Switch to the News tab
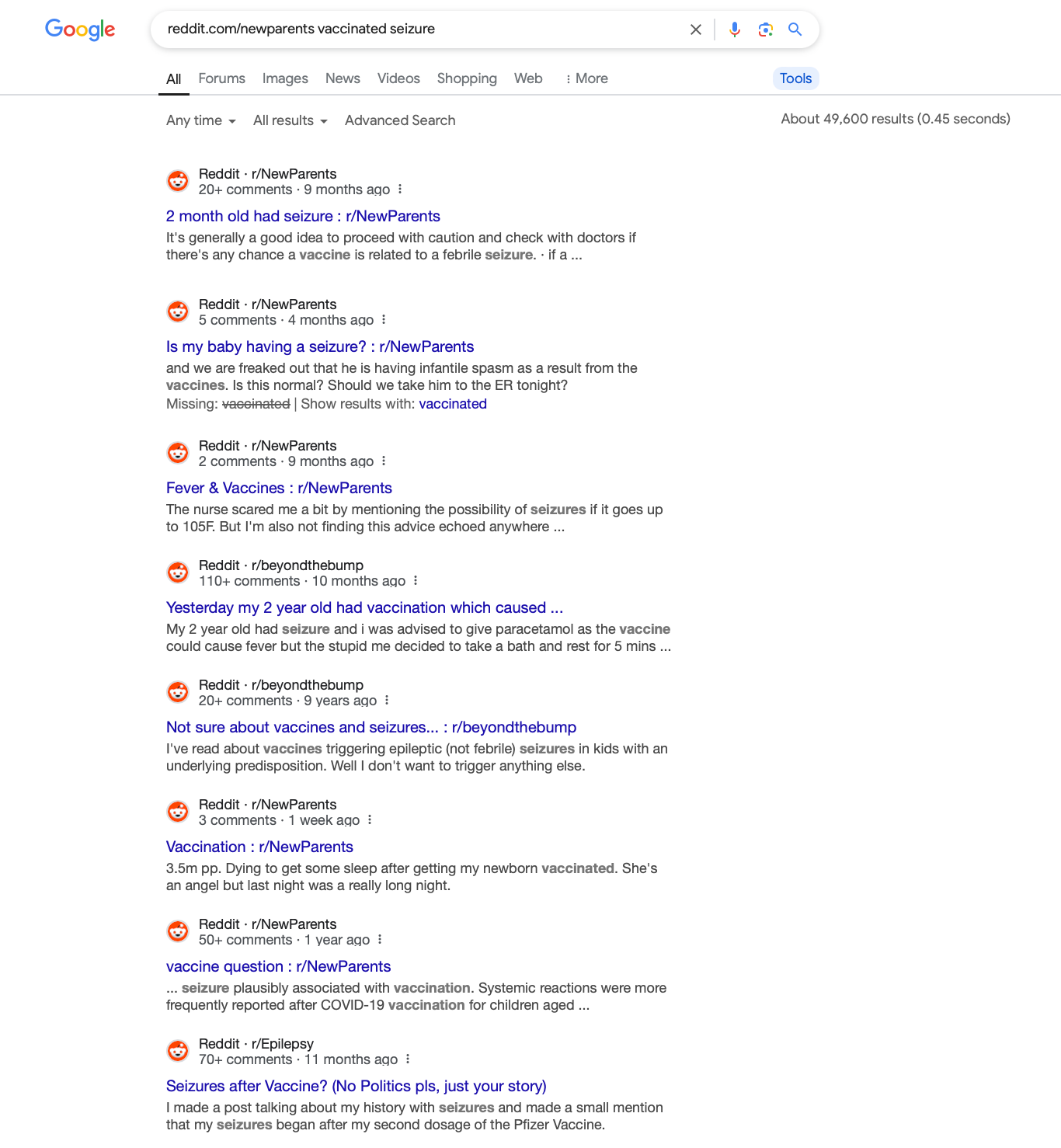This screenshot has width=1061, height=1148. [x=343, y=78]
